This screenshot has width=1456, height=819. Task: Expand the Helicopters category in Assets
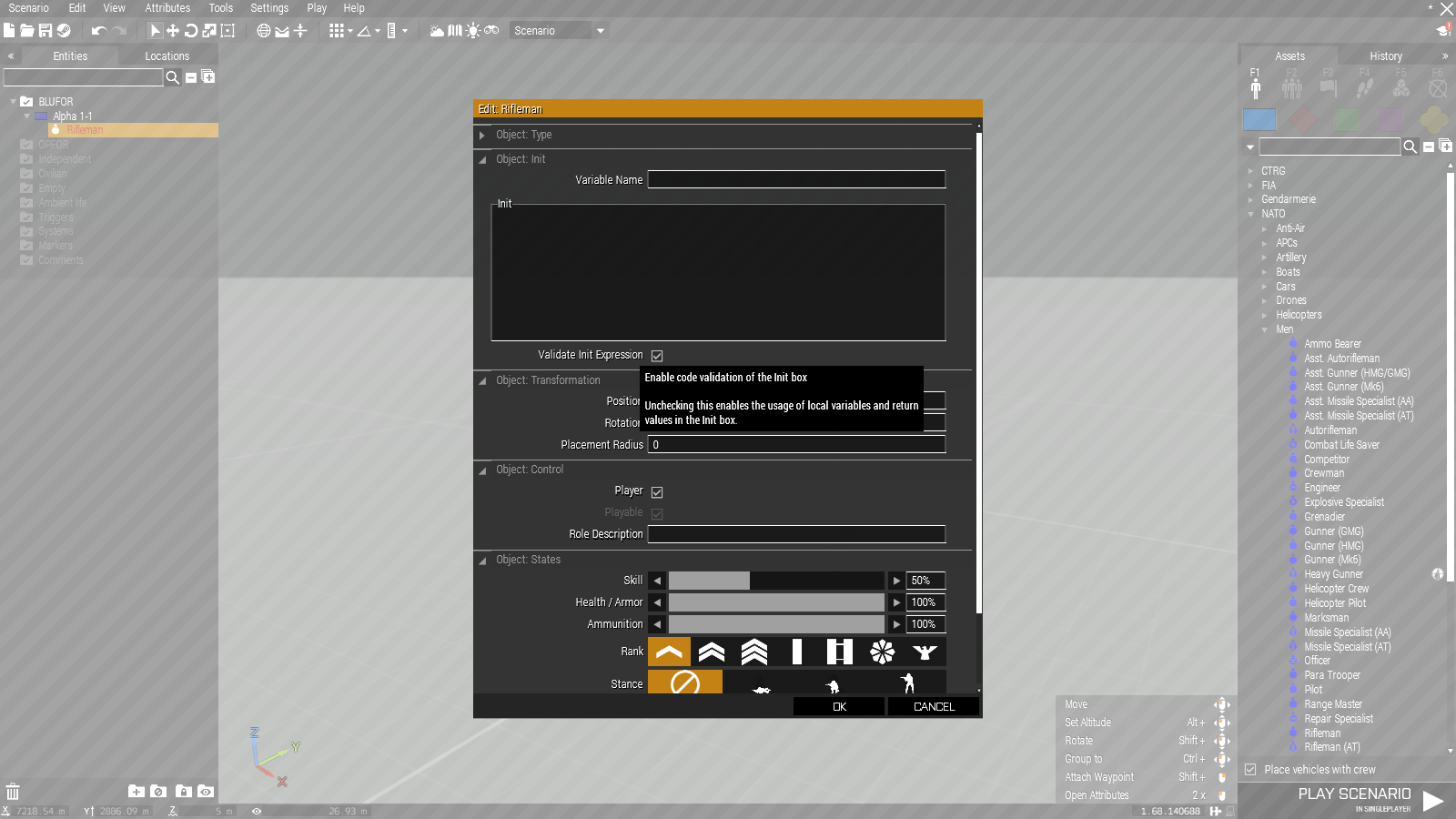point(1265,315)
